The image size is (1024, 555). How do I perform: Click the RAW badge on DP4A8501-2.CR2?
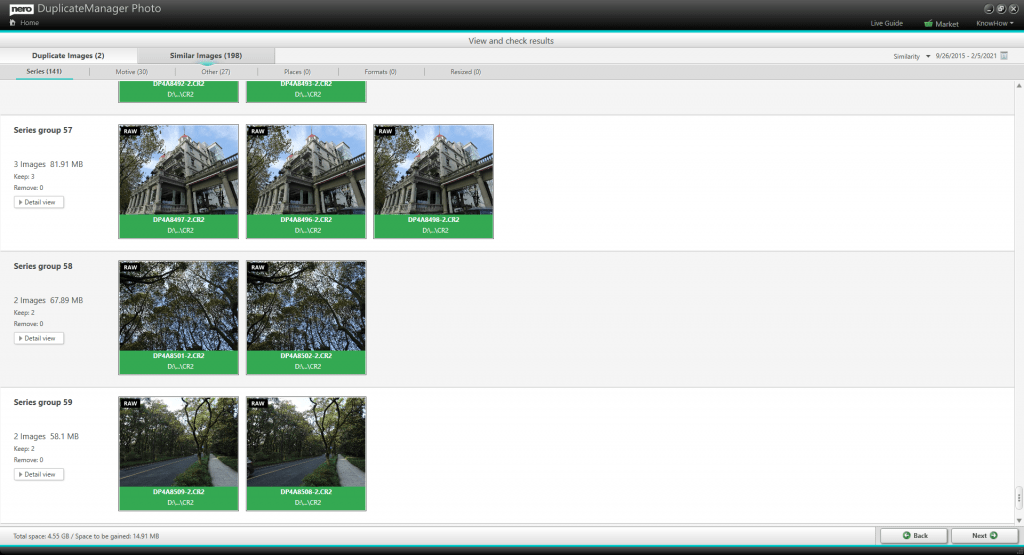click(x=130, y=267)
